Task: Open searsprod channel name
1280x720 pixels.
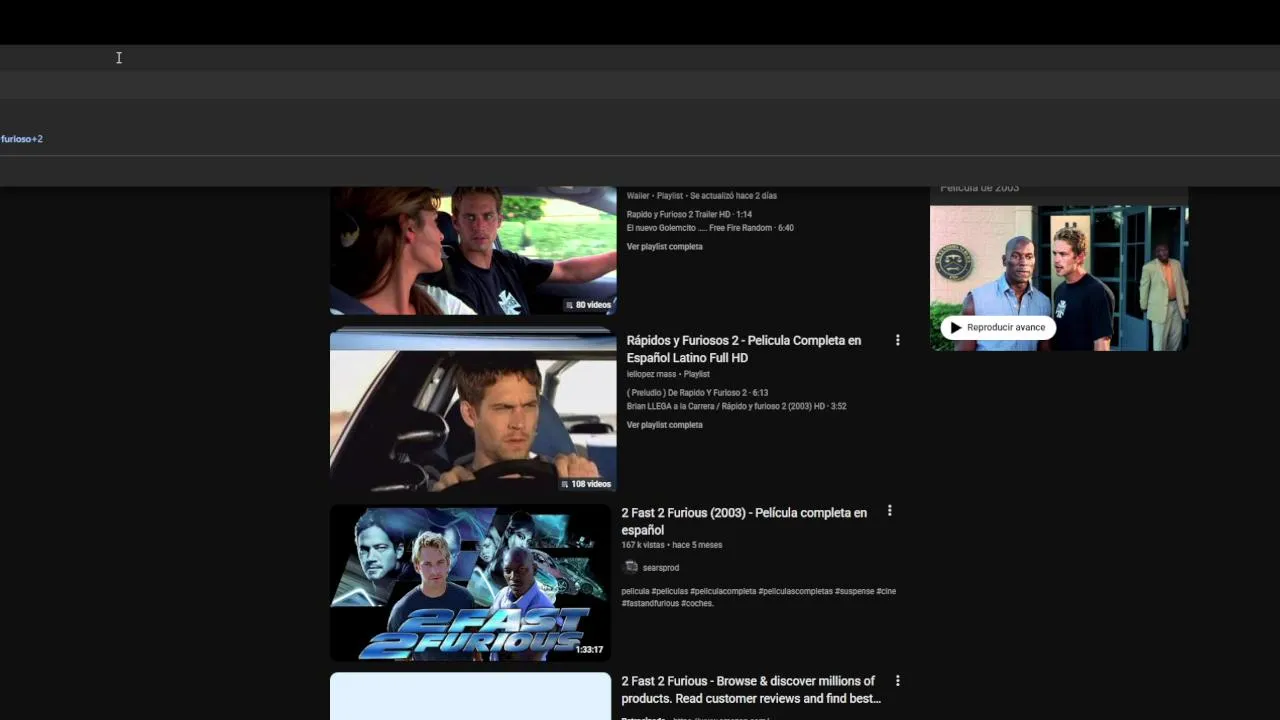Action: coord(660,568)
